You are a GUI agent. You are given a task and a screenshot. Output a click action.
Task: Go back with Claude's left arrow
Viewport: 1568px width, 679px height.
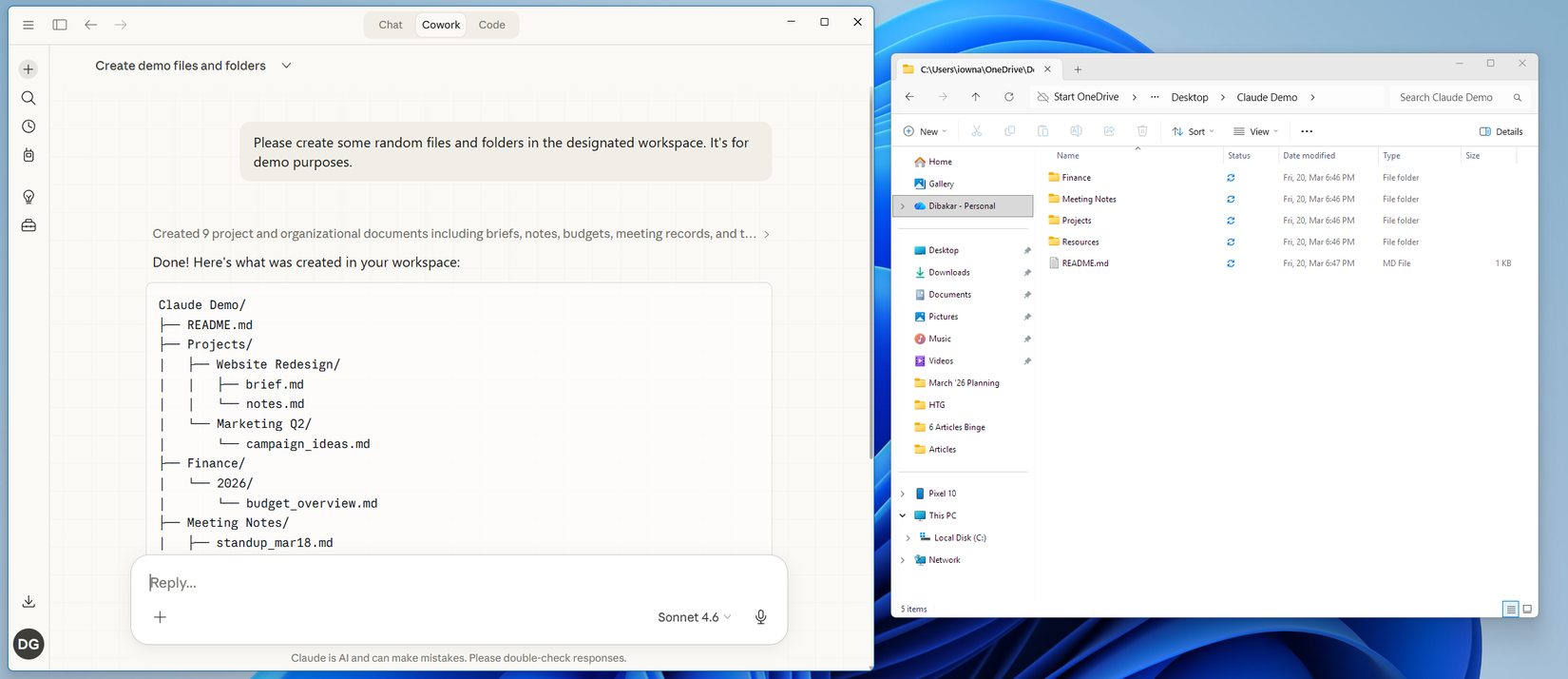click(91, 25)
